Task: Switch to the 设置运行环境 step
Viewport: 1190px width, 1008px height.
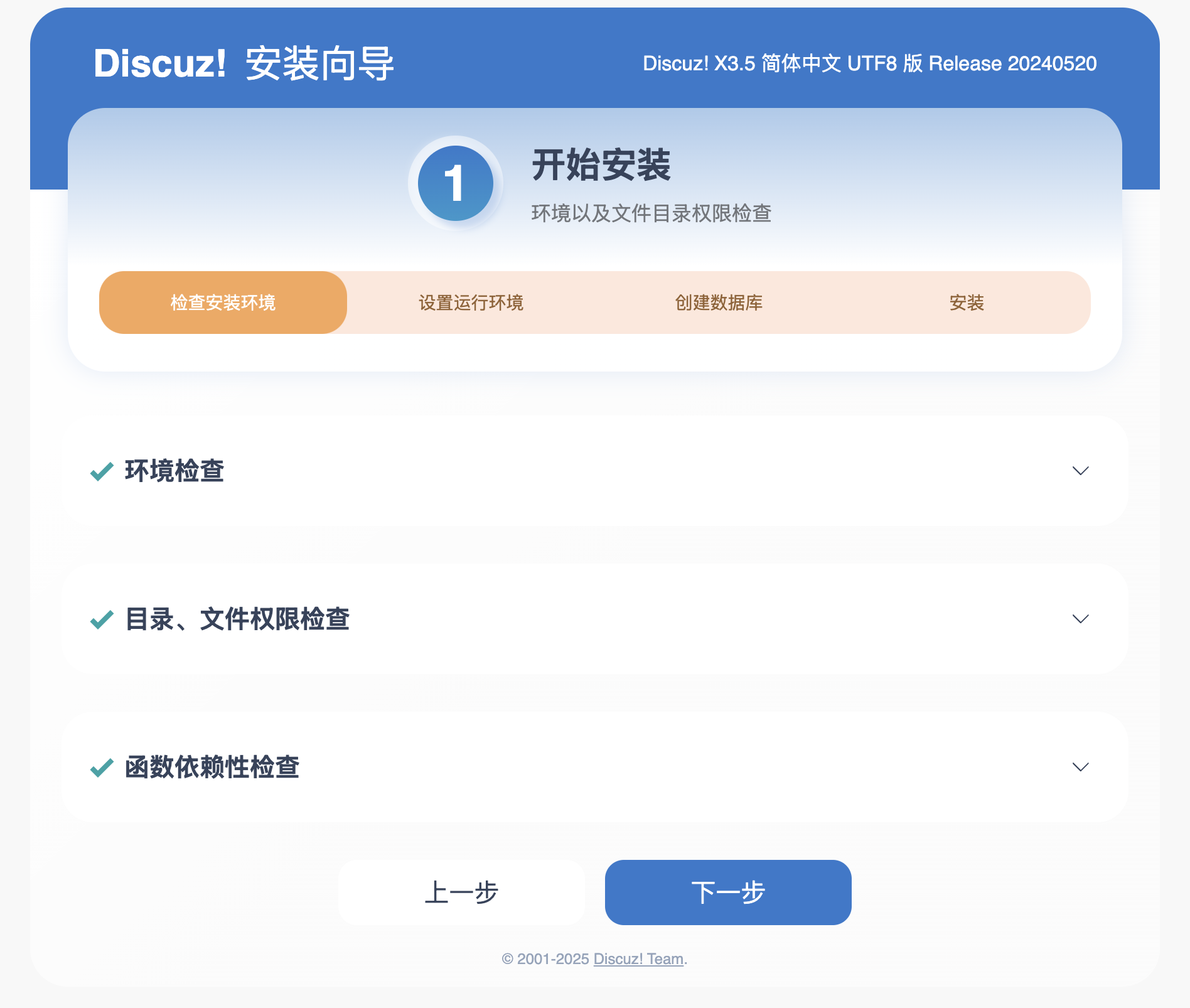Action: pos(471,303)
